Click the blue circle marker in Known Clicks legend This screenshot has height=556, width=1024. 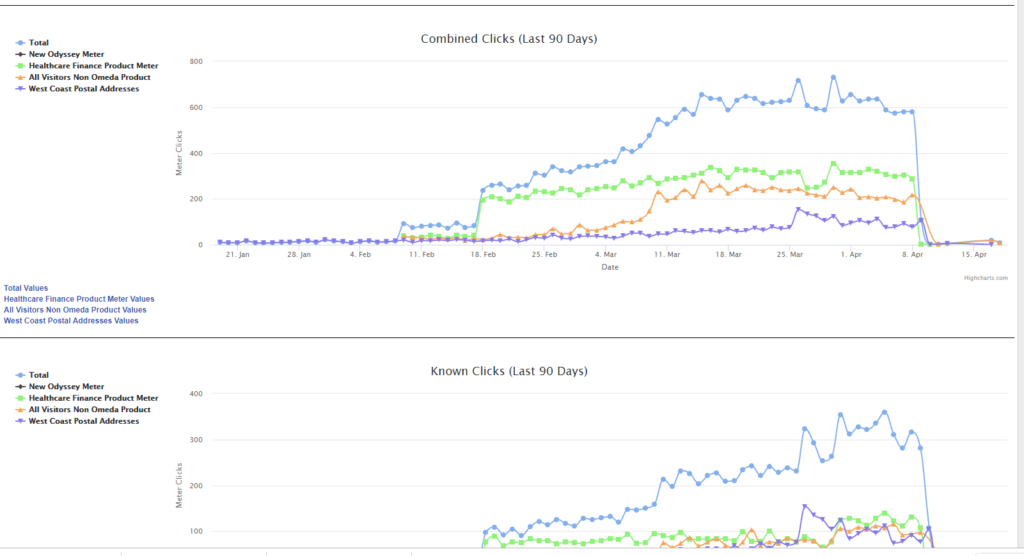click(x=19, y=375)
